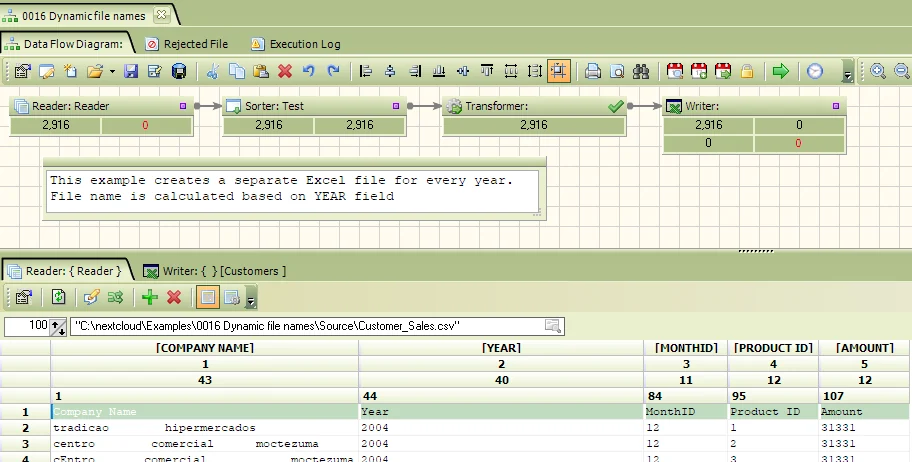Align objects to bottom
This screenshot has height=462, width=912.
coord(439,71)
